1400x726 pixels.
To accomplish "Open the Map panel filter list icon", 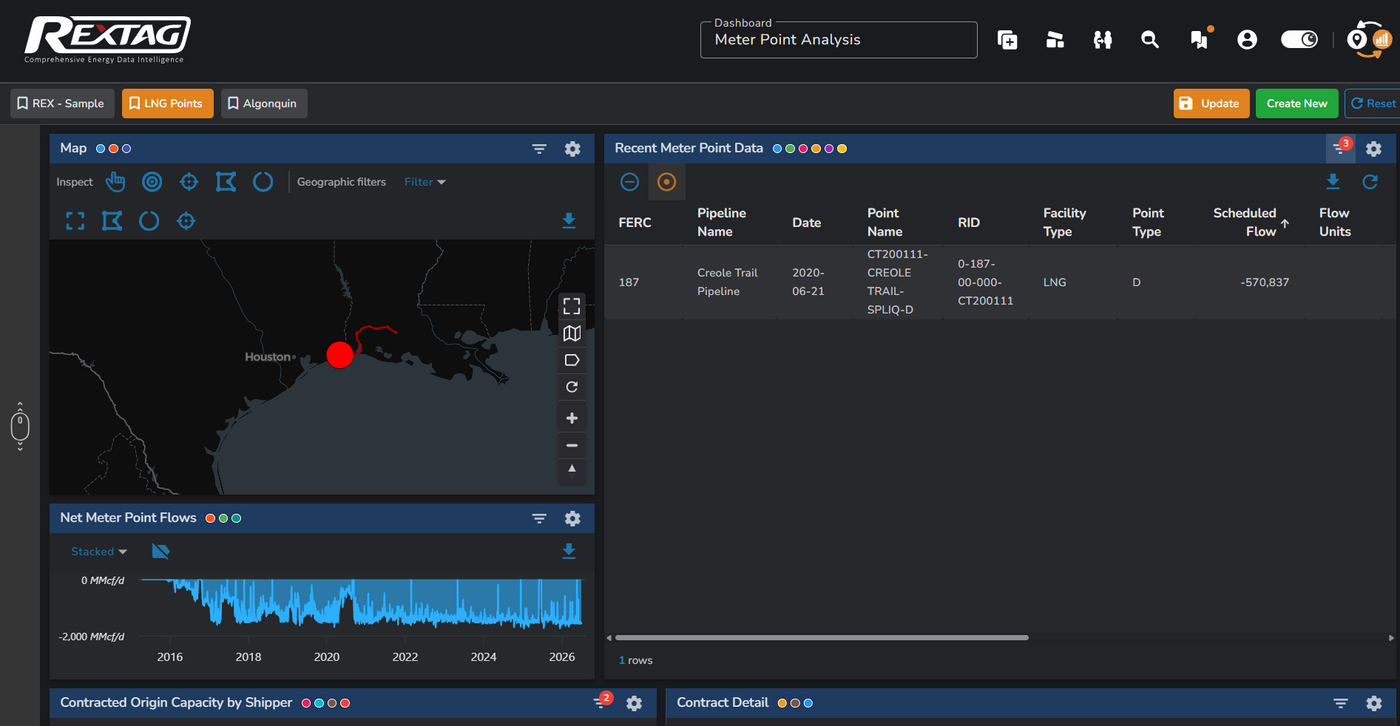I will pos(539,149).
